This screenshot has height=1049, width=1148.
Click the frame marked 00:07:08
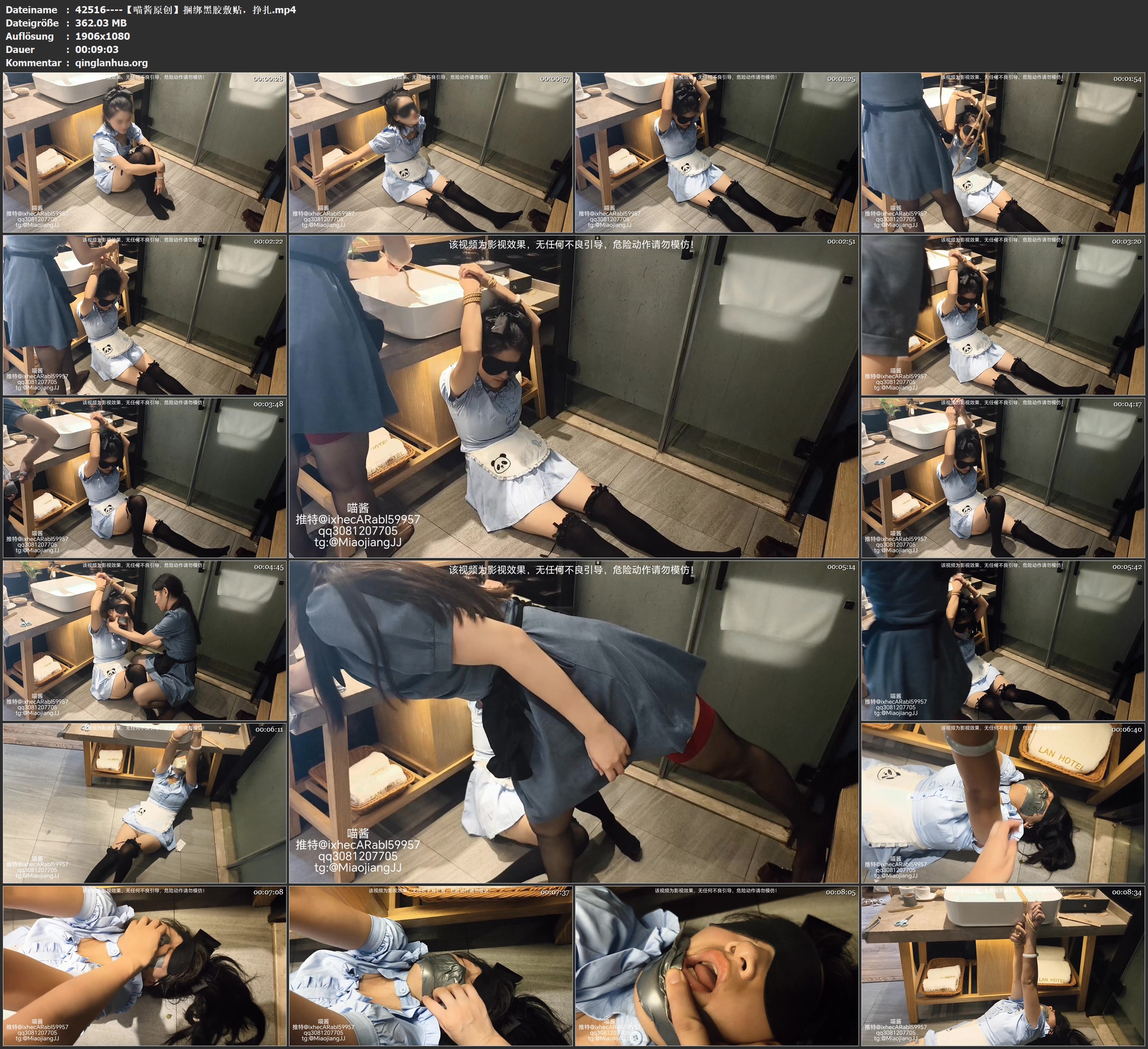145,966
